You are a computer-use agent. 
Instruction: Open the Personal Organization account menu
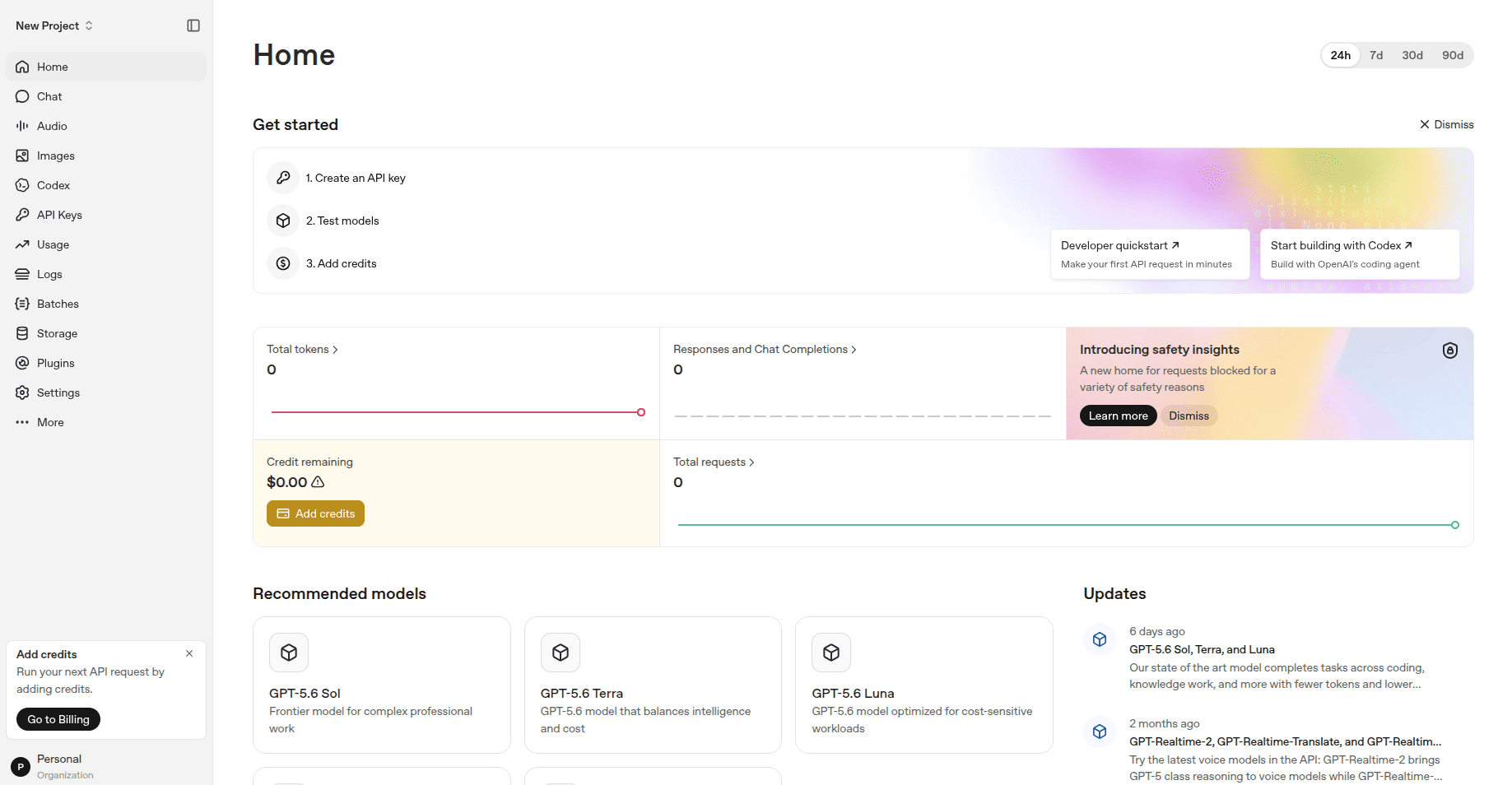pos(106,767)
